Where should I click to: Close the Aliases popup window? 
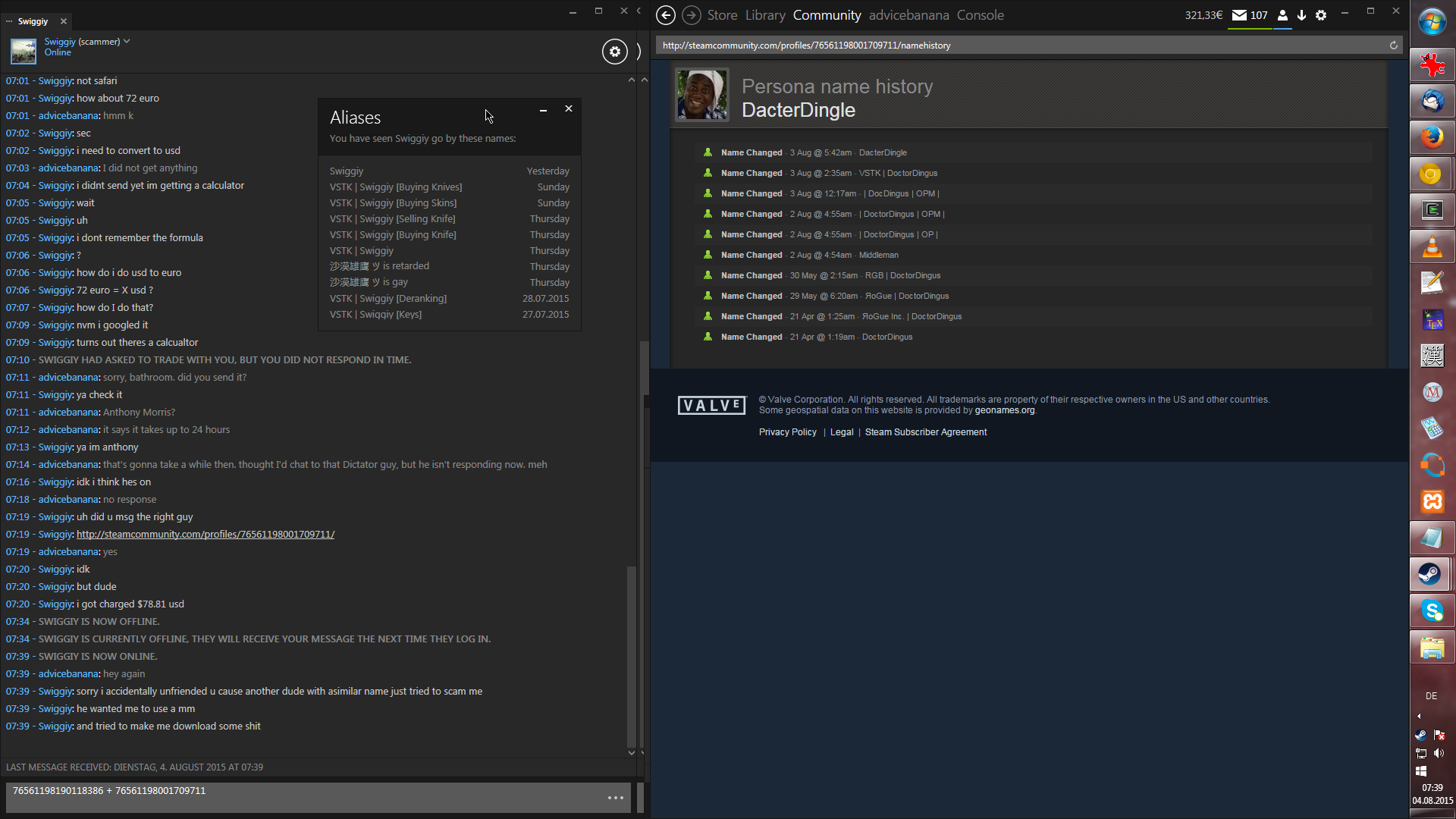[568, 109]
